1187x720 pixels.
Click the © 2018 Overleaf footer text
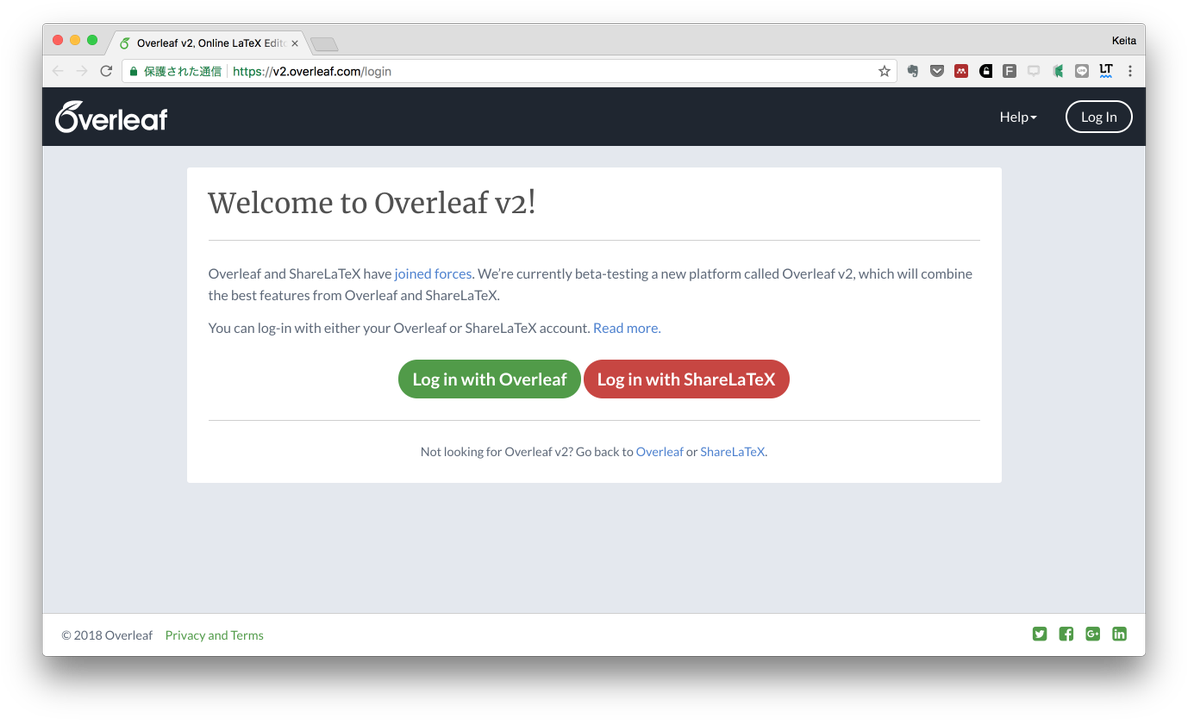(x=107, y=635)
